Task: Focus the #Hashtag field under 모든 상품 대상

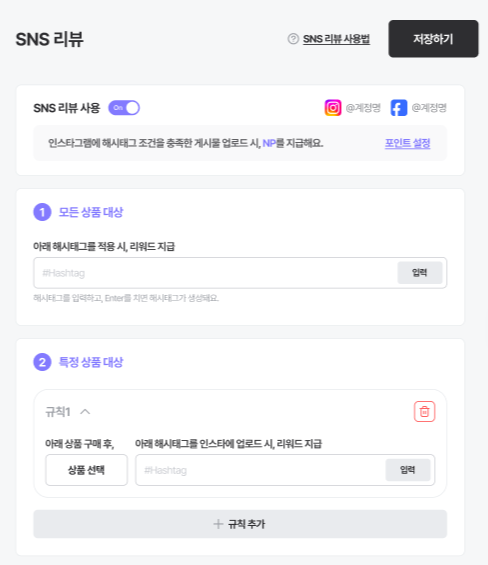Action: coord(216,273)
